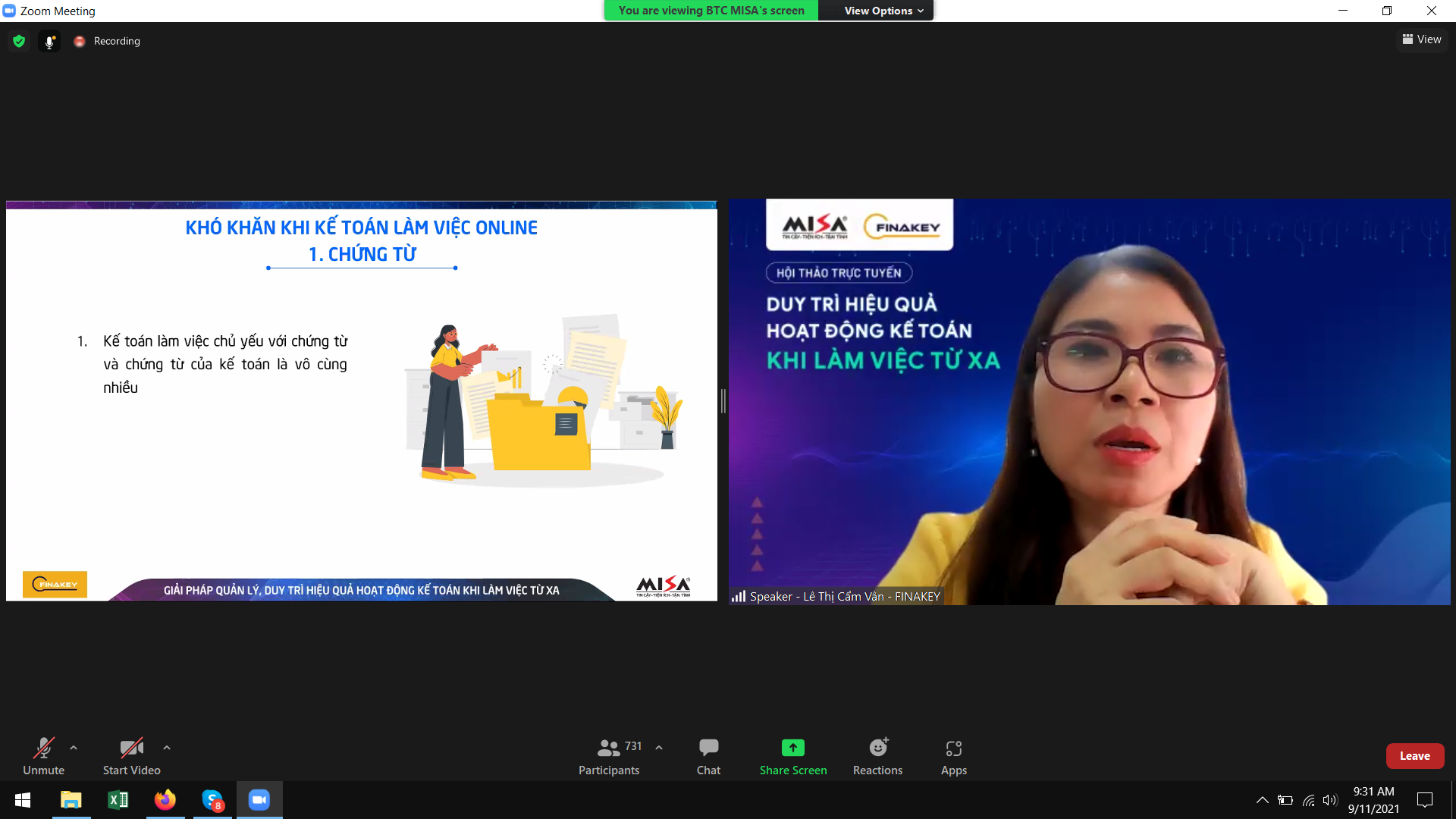Start Video camera
1456x819 pixels.
click(131, 756)
